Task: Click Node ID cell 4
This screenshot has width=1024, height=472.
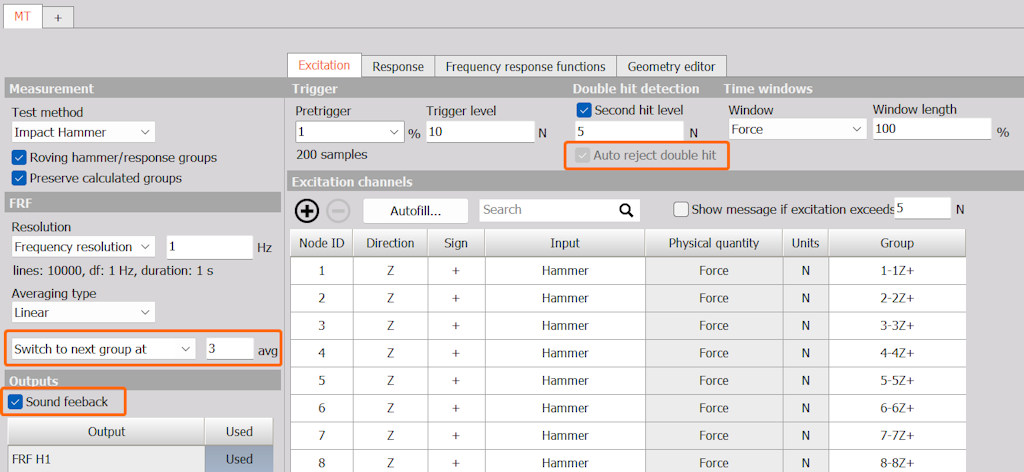Action: coord(321,353)
